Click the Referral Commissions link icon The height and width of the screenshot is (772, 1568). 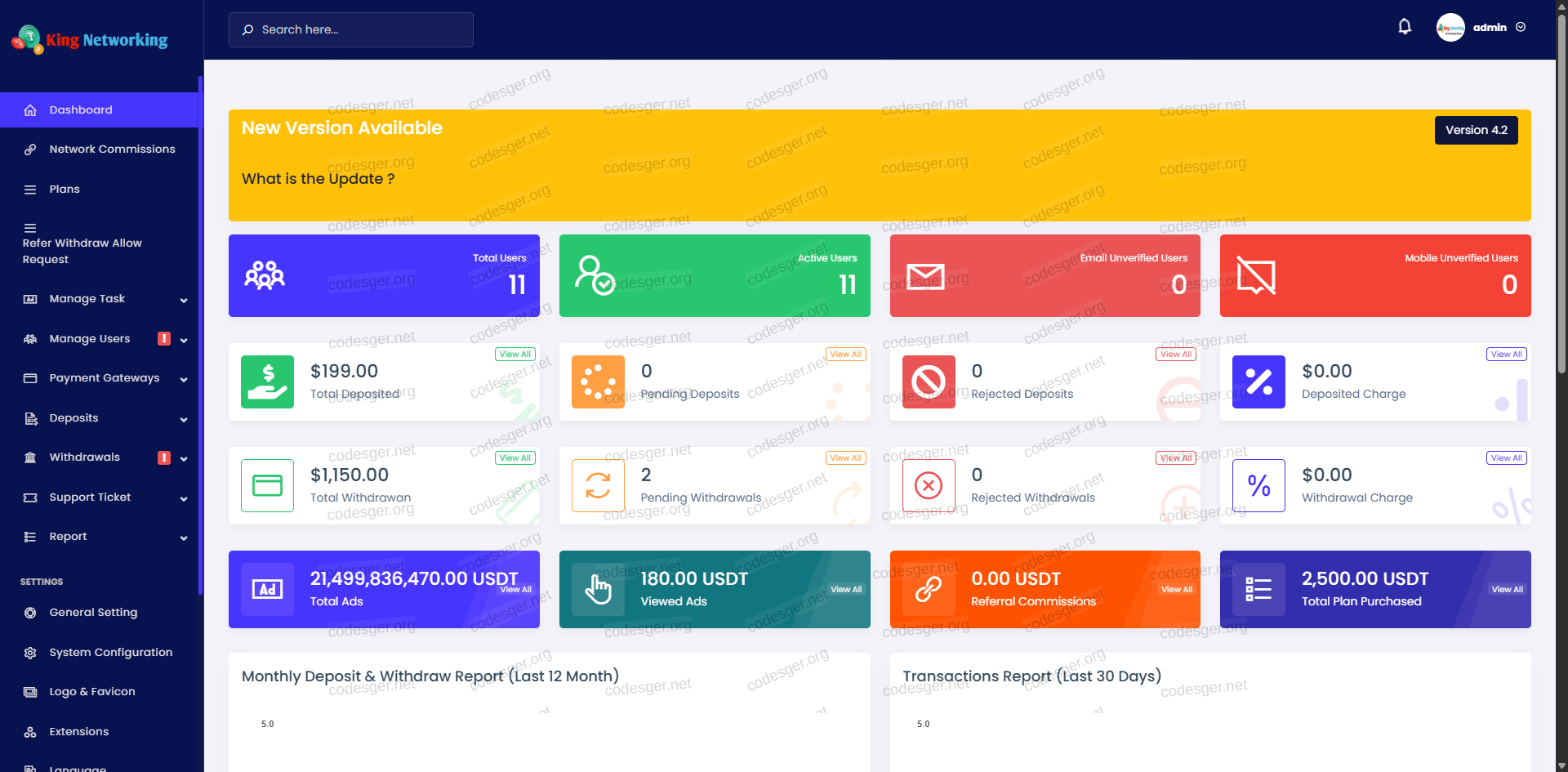point(928,589)
